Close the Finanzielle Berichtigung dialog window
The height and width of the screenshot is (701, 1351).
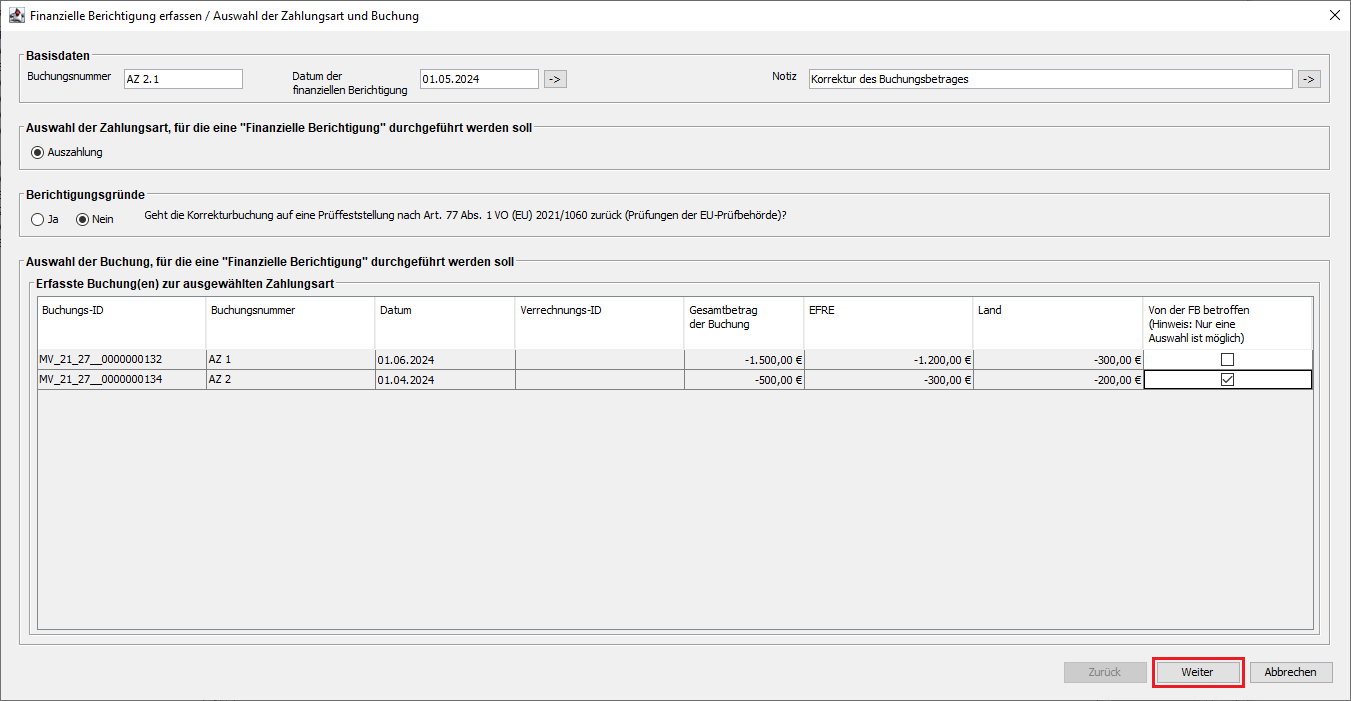click(x=1334, y=16)
